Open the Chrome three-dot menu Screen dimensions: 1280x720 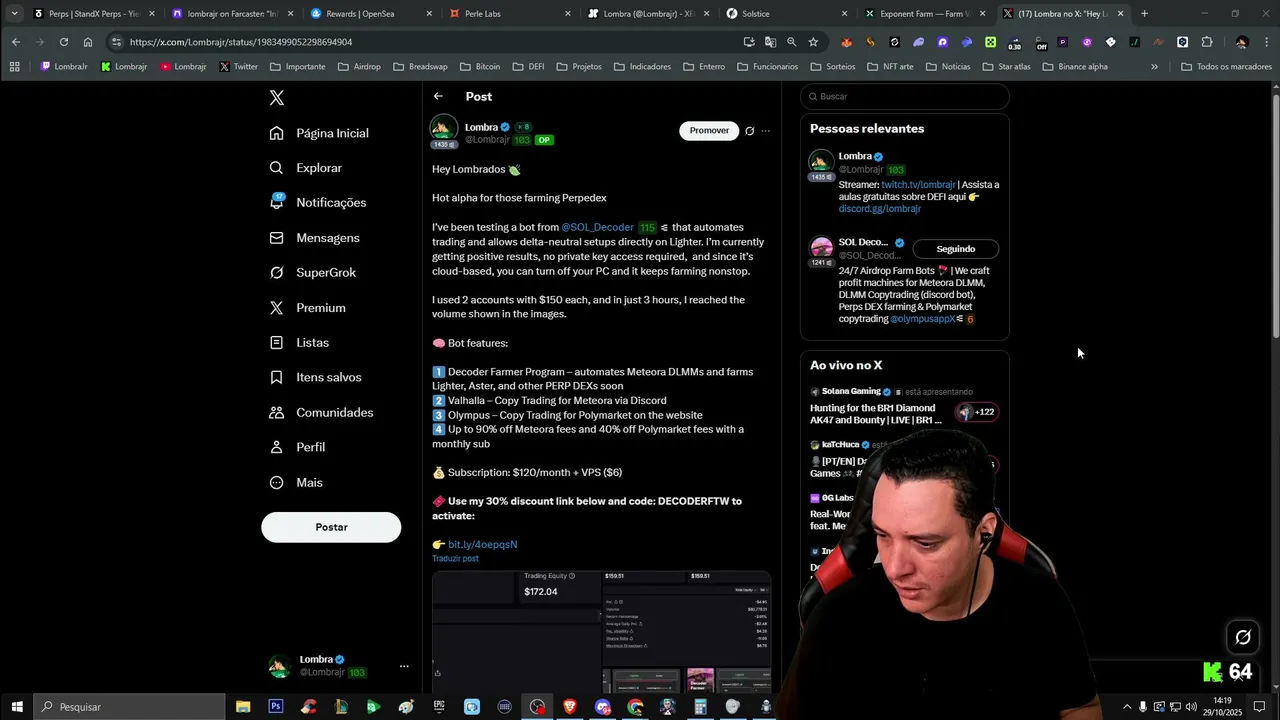[x=1266, y=42]
